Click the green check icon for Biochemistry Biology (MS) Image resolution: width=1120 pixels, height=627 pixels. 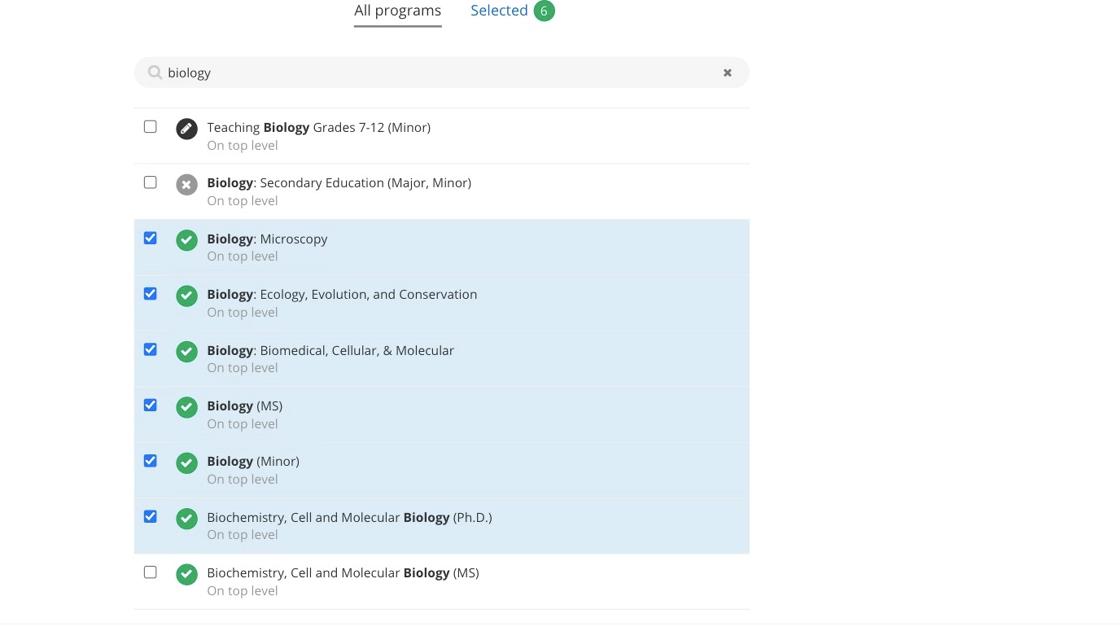click(x=186, y=574)
